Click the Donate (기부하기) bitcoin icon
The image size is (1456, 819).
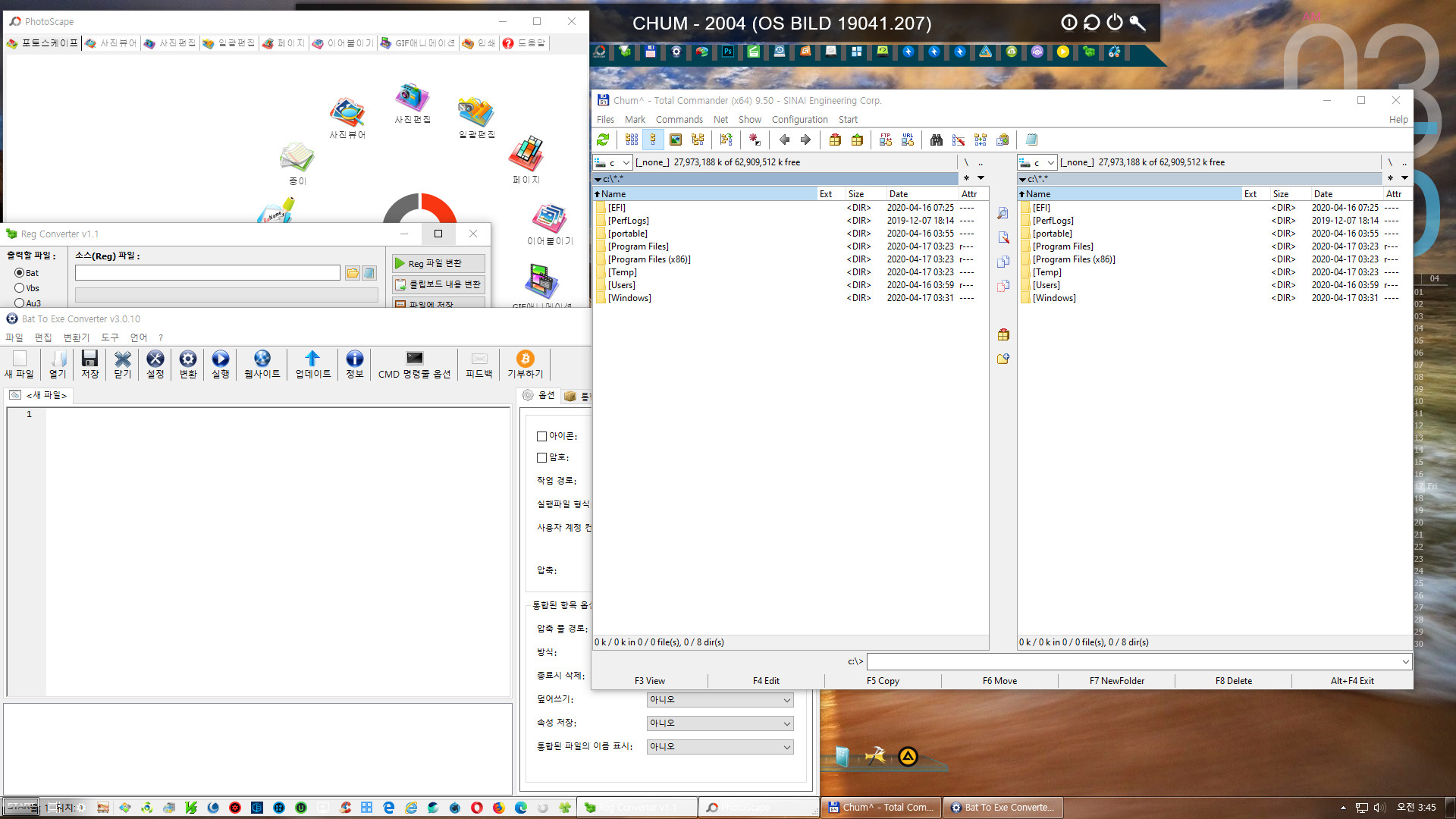click(x=526, y=364)
